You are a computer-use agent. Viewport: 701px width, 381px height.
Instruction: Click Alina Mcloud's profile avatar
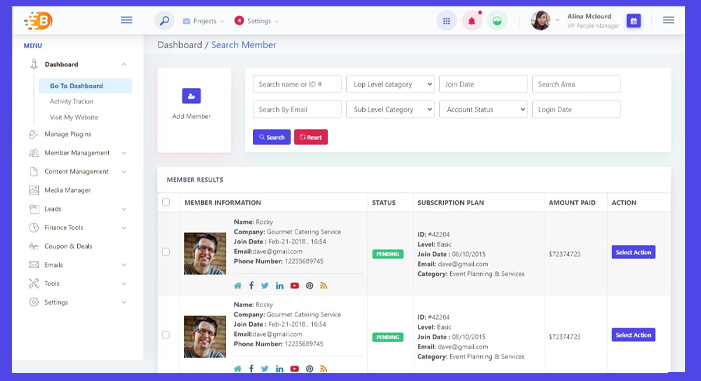pos(541,21)
